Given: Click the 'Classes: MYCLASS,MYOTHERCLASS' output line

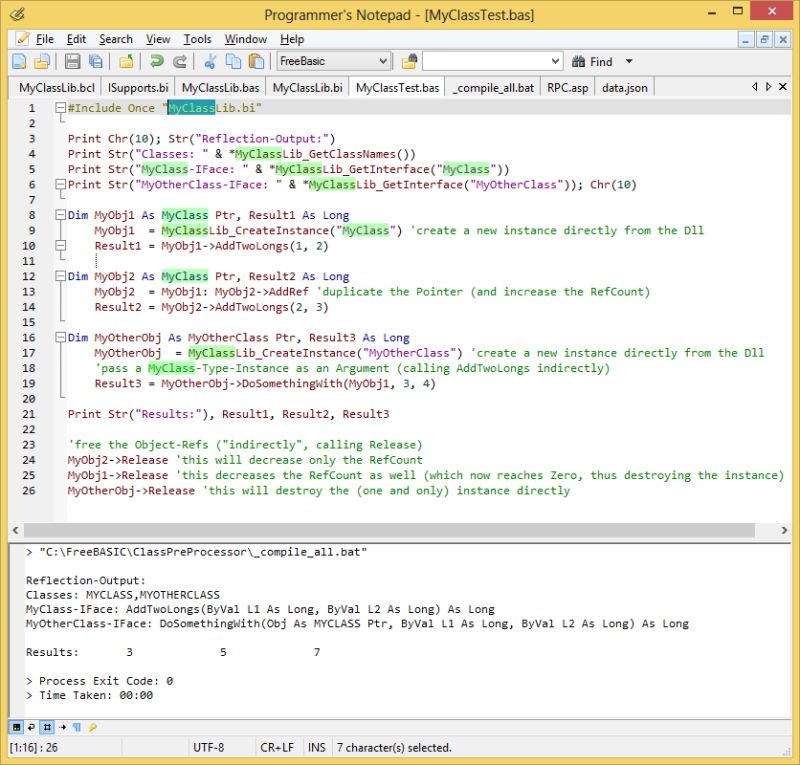Looking at the screenshot, I should point(123,595).
